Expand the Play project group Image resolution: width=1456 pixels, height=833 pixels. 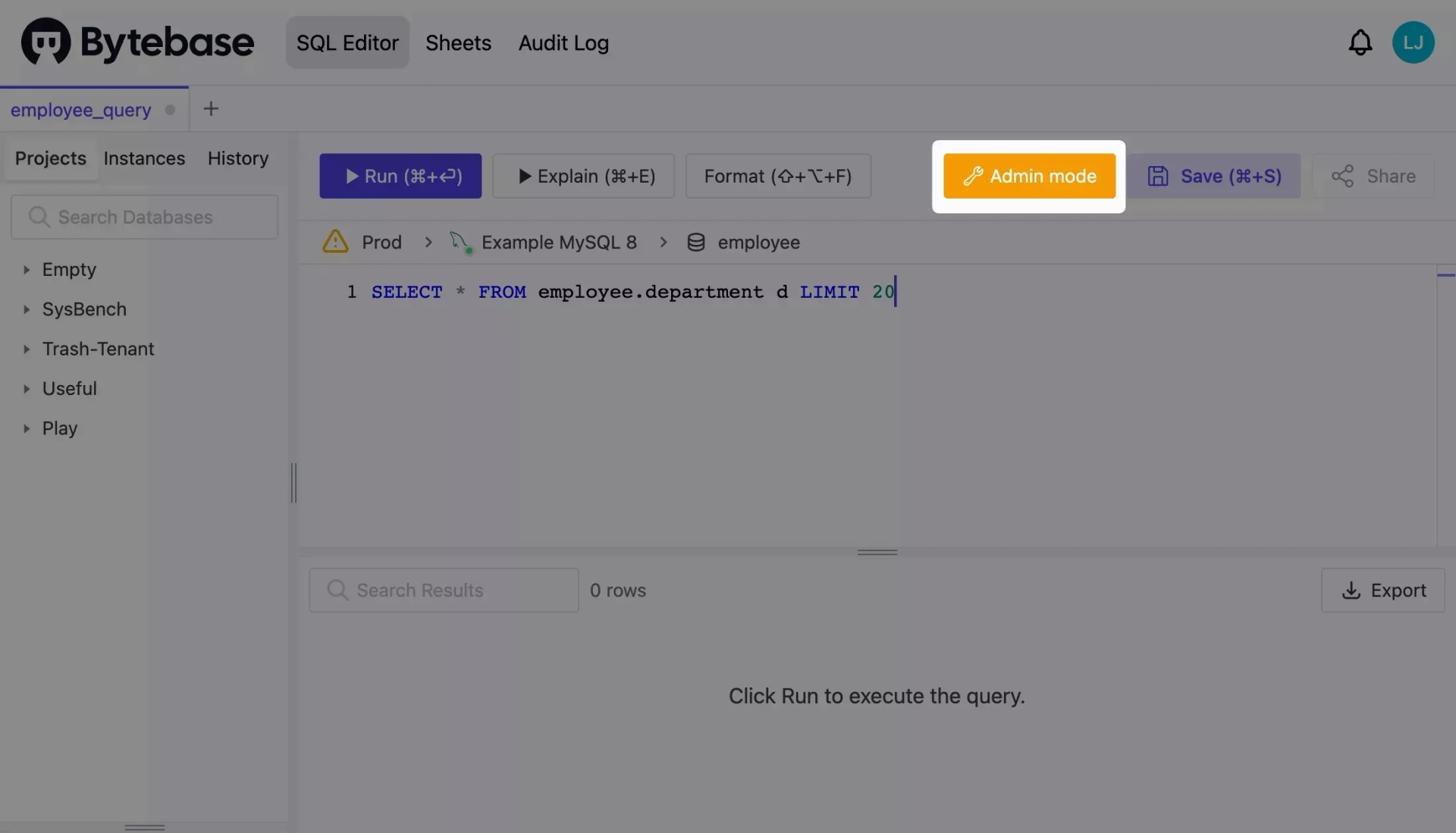[x=25, y=428]
